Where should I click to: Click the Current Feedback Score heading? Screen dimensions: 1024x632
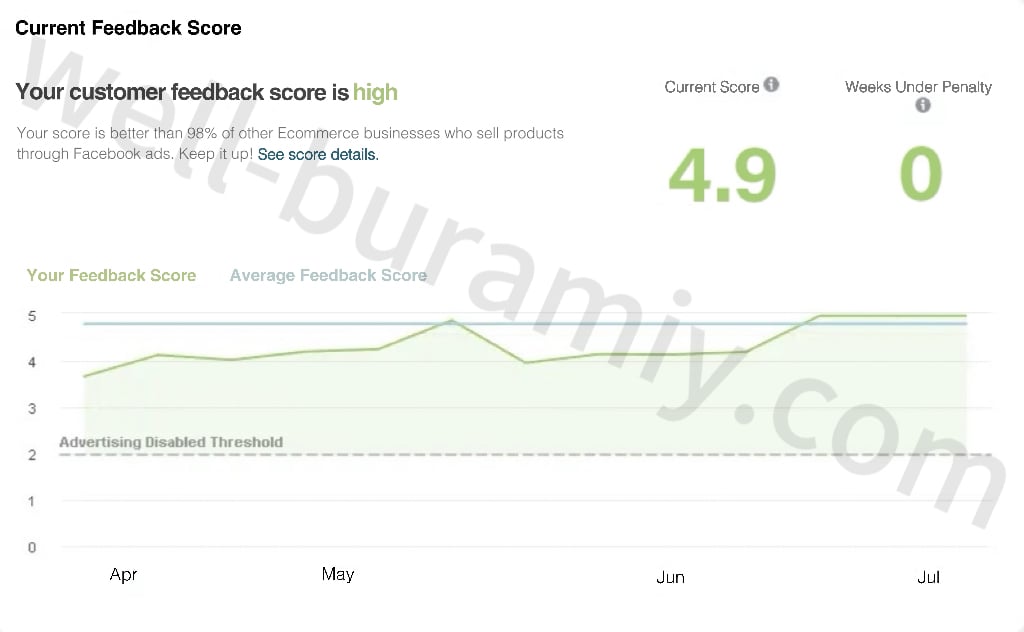128,28
